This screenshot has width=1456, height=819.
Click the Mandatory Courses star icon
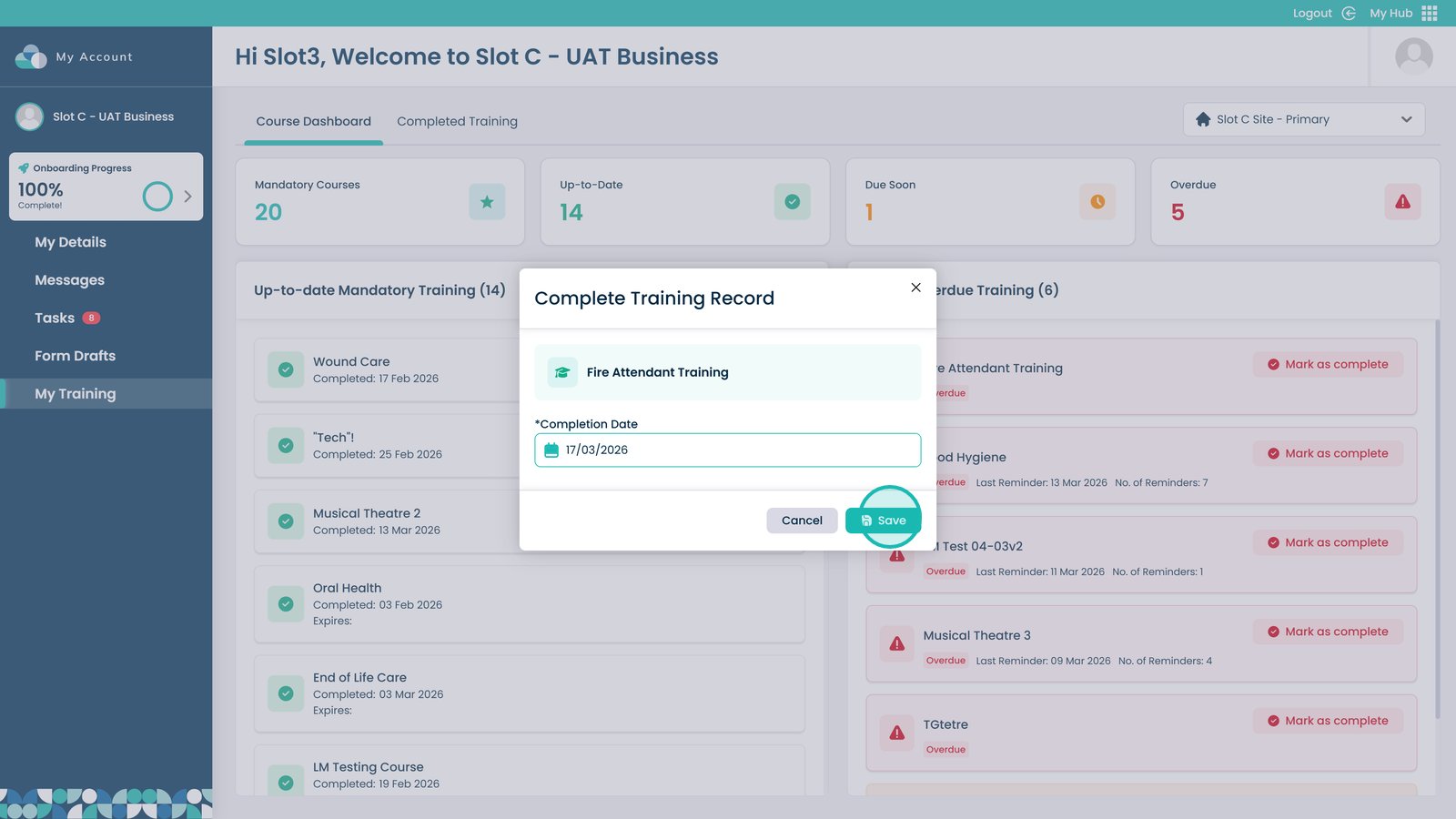coord(487,202)
